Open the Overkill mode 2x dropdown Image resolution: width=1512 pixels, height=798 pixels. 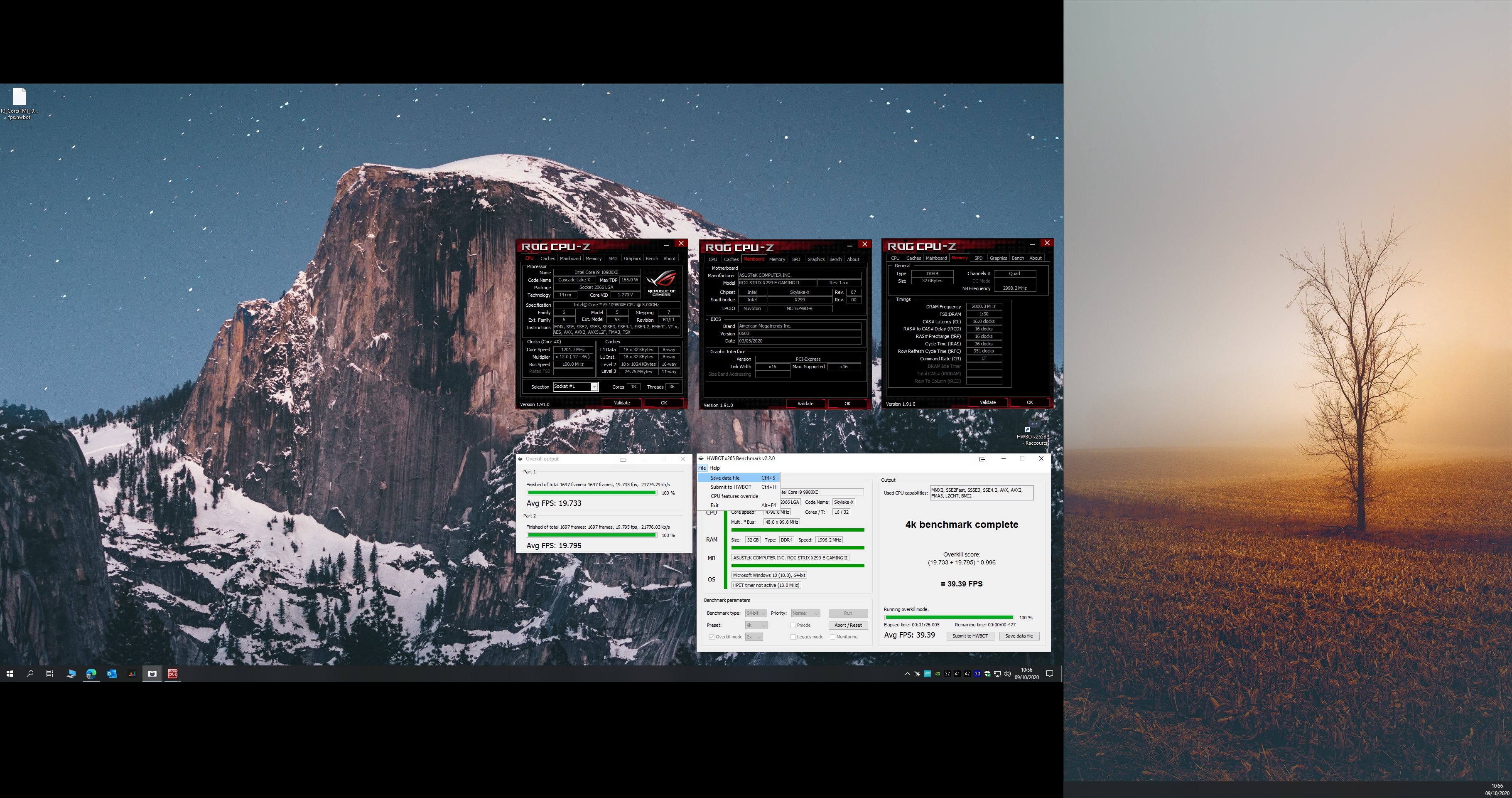[x=754, y=637]
